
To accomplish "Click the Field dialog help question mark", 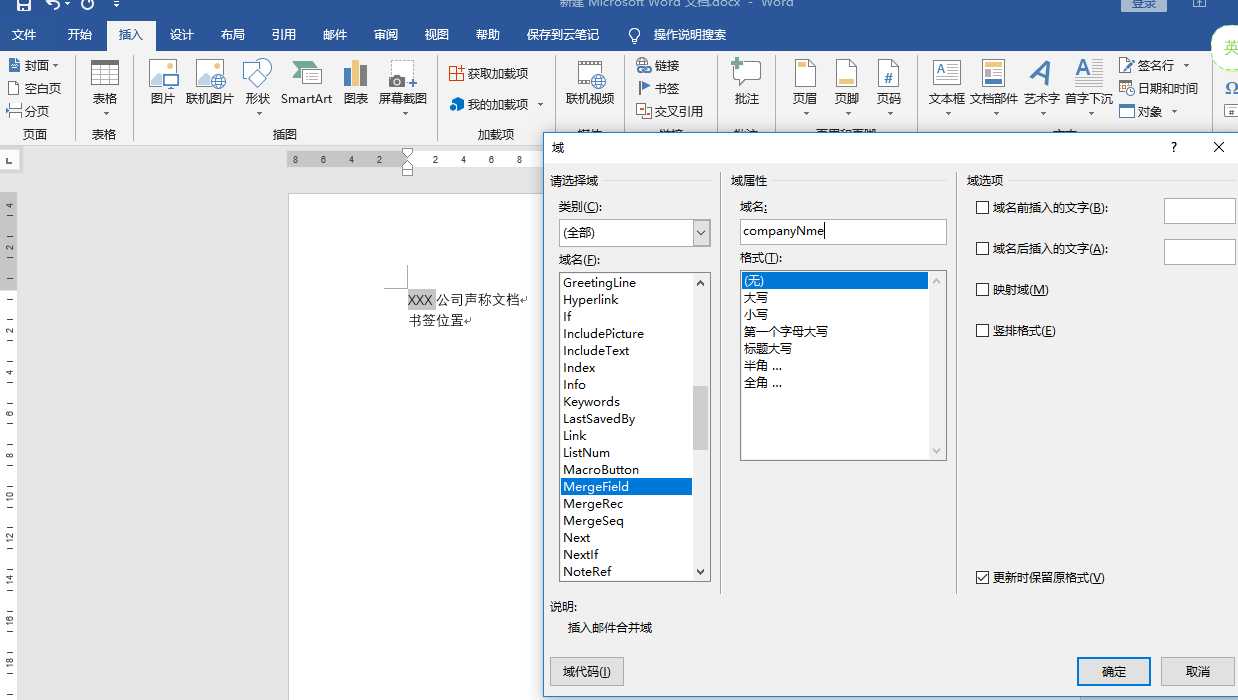I will coord(1174,148).
